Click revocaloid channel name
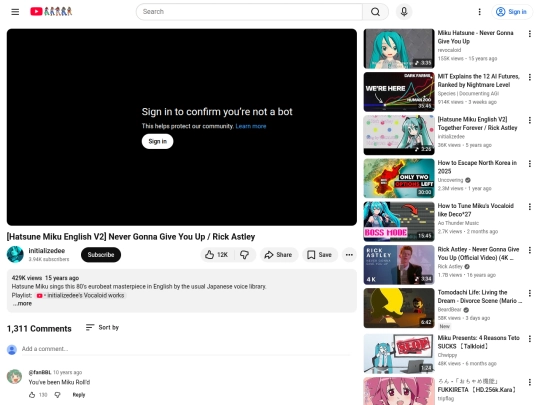Viewport: 540px width, 405px height. 449,50
